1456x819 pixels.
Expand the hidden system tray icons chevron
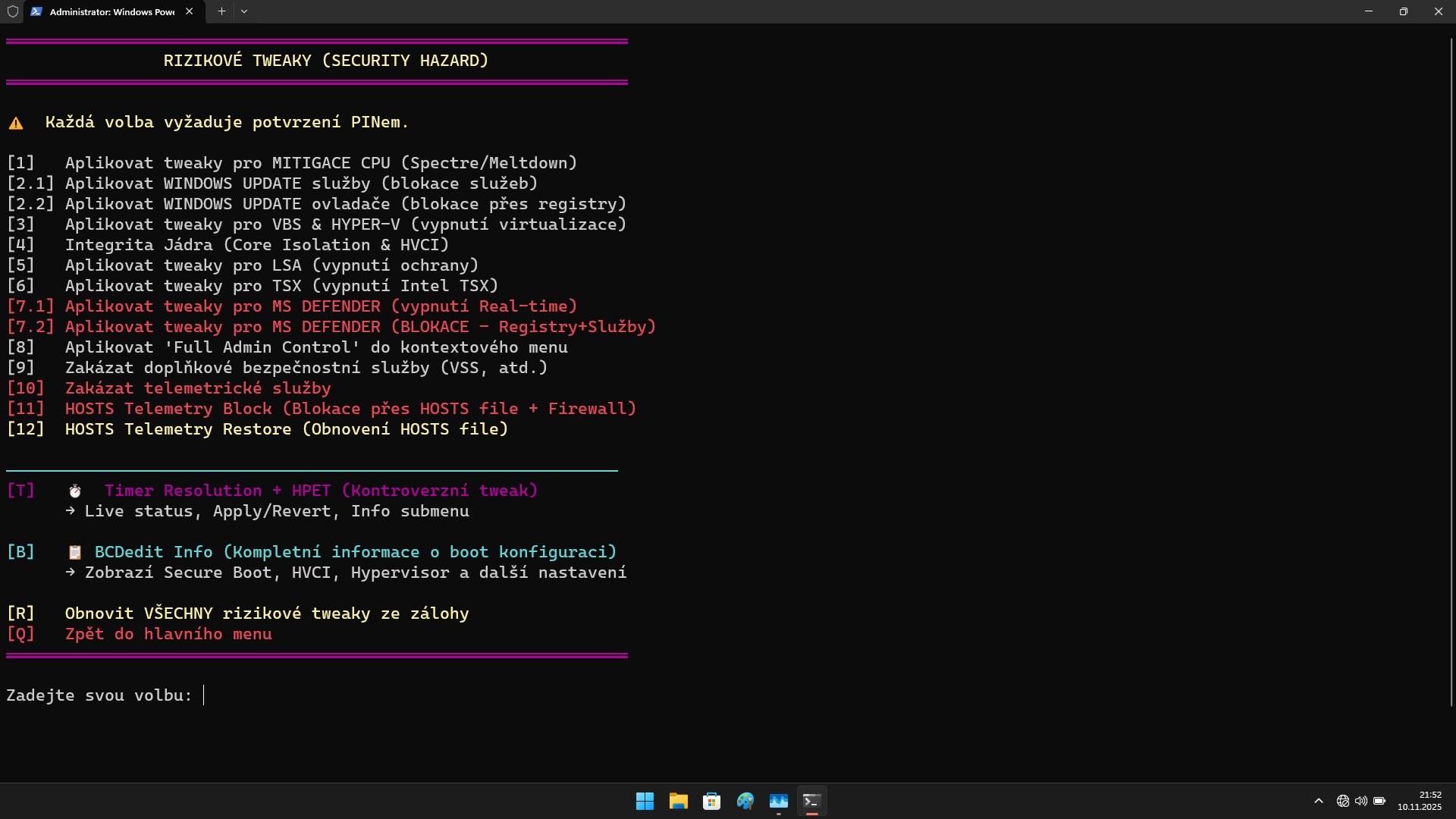point(1319,801)
